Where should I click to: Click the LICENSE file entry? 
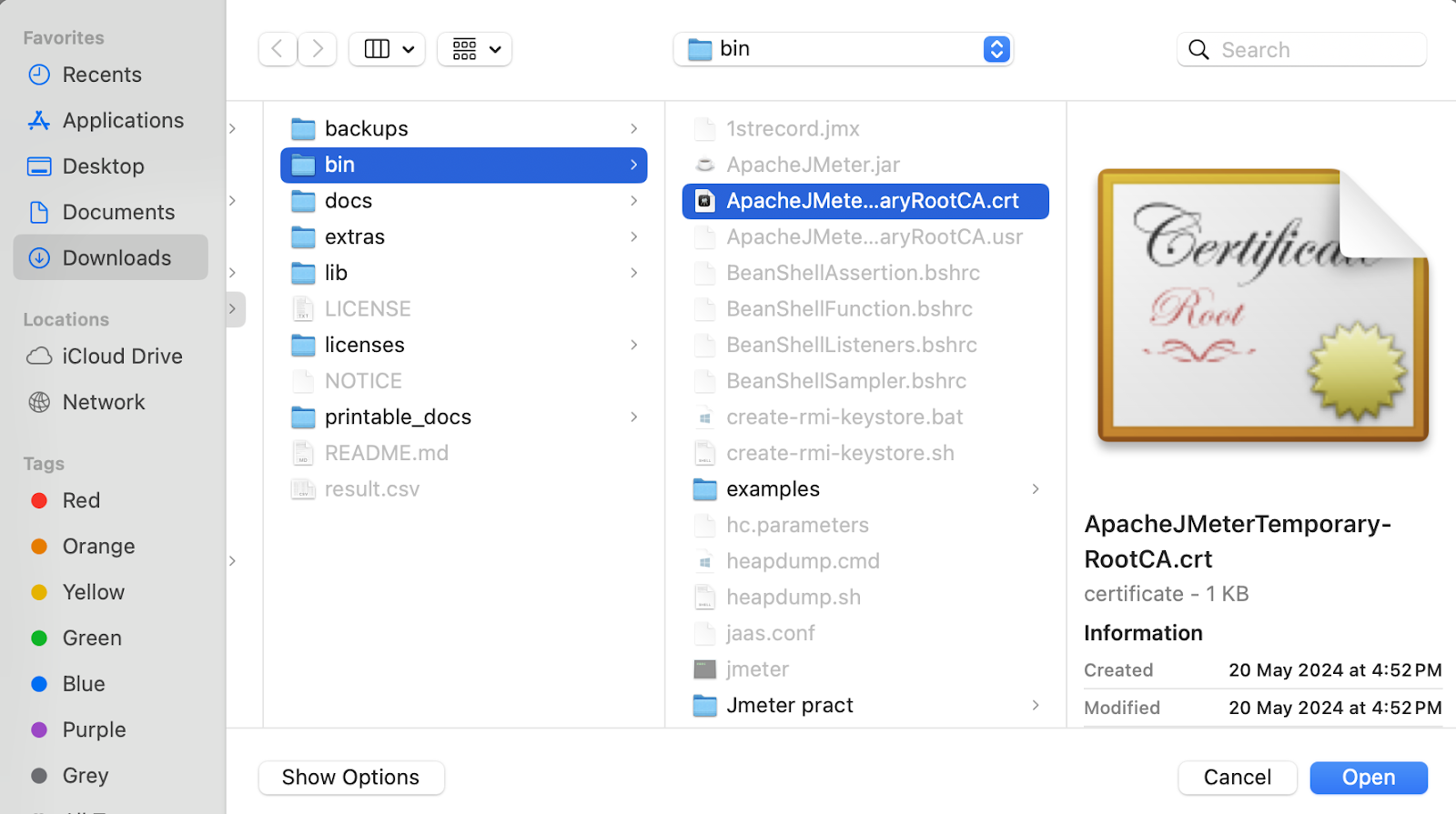click(464, 309)
